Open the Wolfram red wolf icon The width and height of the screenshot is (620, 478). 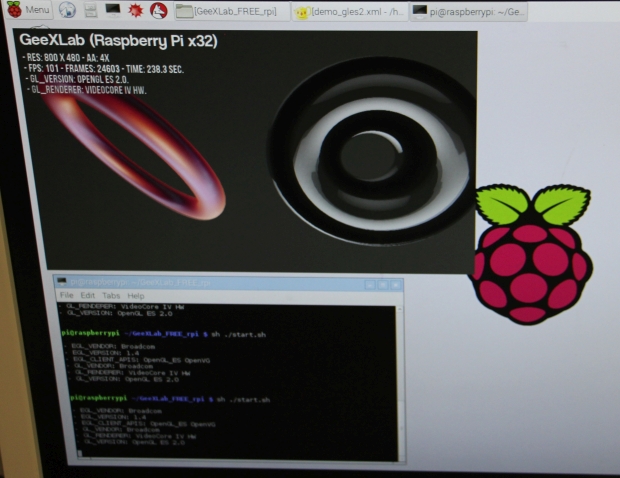click(x=159, y=11)
